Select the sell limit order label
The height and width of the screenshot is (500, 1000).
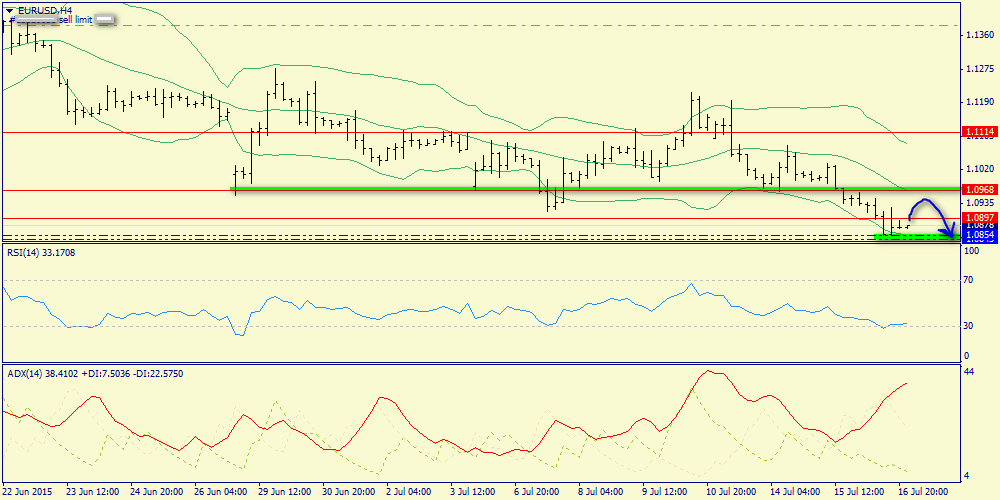75,20
